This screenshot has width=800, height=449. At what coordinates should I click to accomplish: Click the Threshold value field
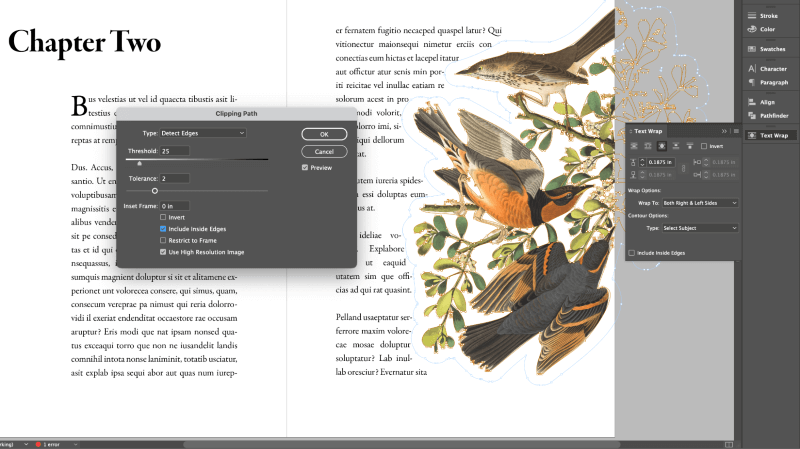pyautogui.click(x=174, y=151)
